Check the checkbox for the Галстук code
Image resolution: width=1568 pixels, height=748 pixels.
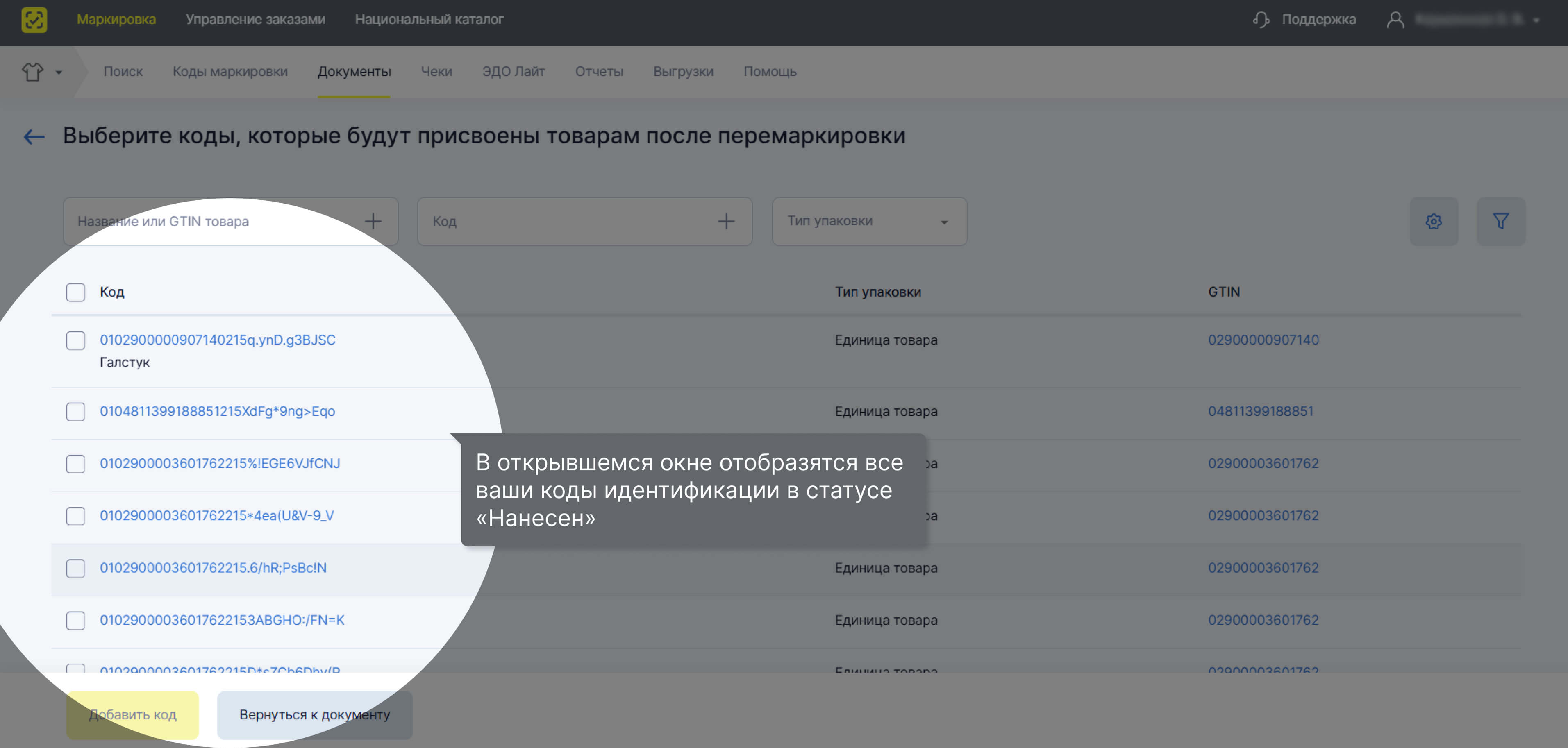pyautogui.click(x=75, y=341)
